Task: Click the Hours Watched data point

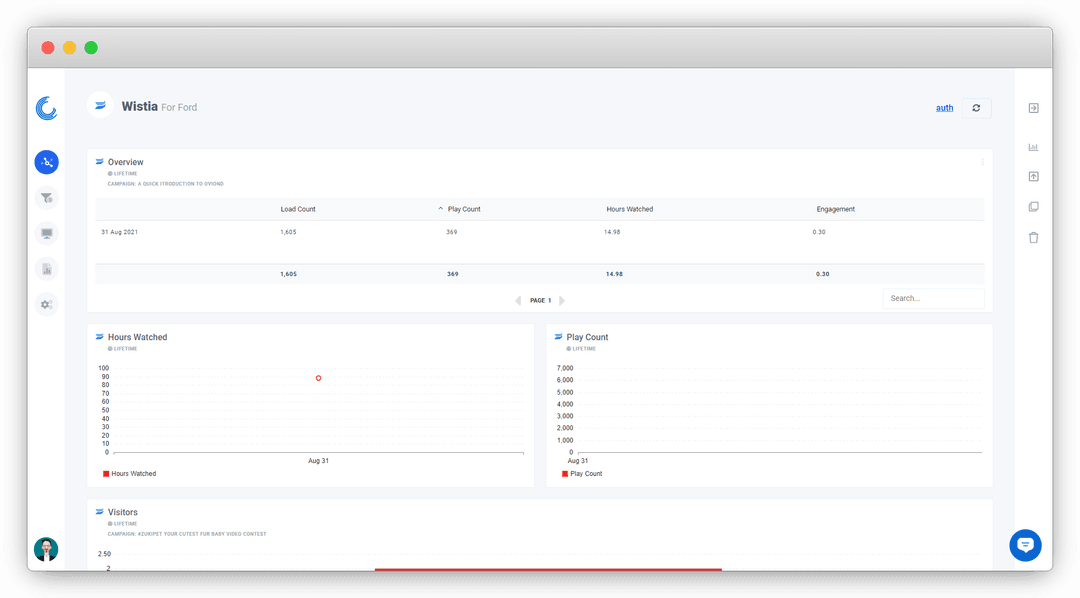Action: coord(318,378)
